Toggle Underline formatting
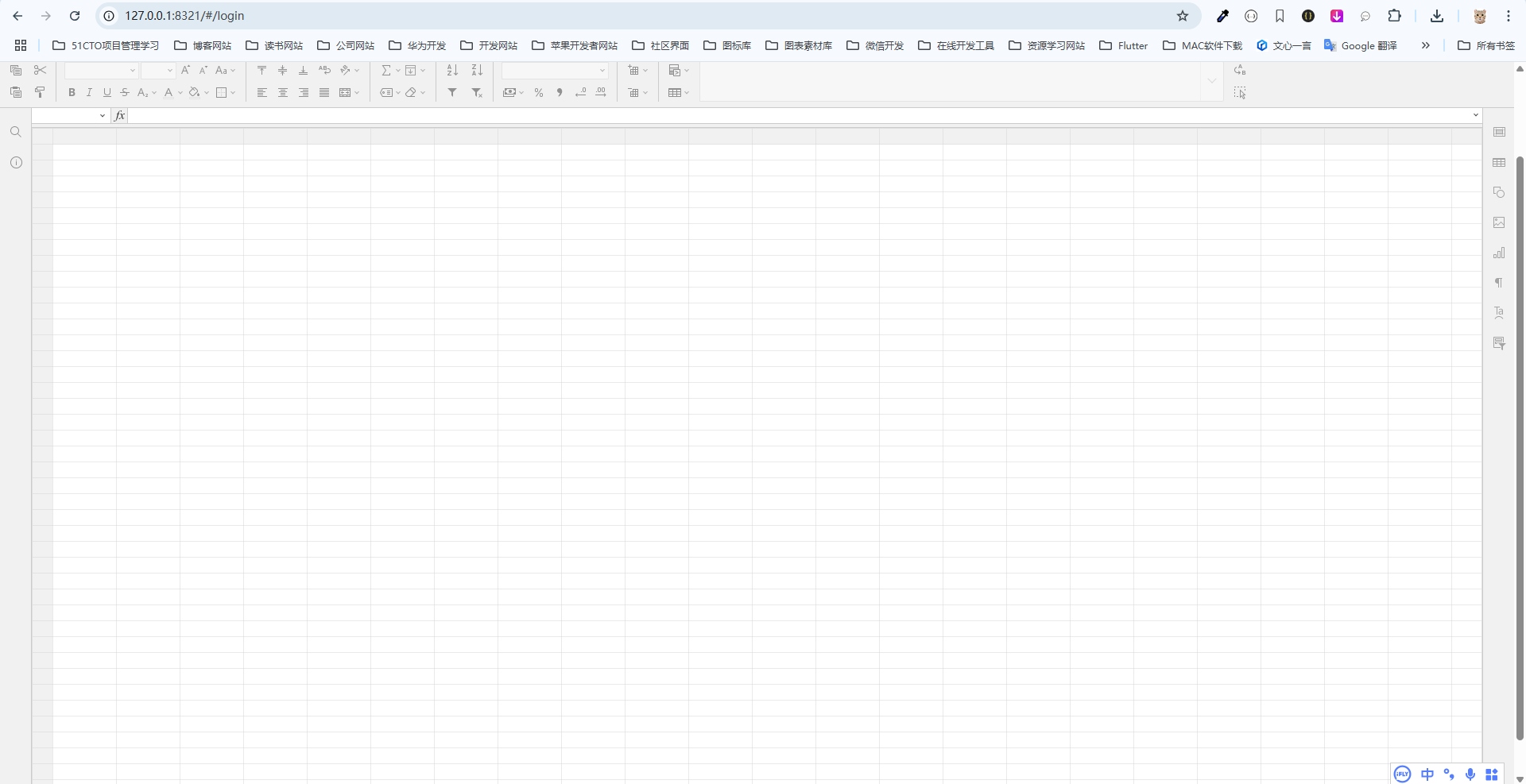 point(107,93)
